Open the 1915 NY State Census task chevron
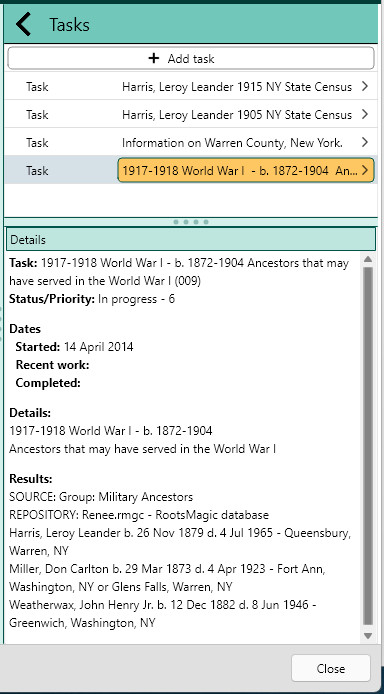The image size is (384, 694). pyautogui.click(x=365, y=86)
